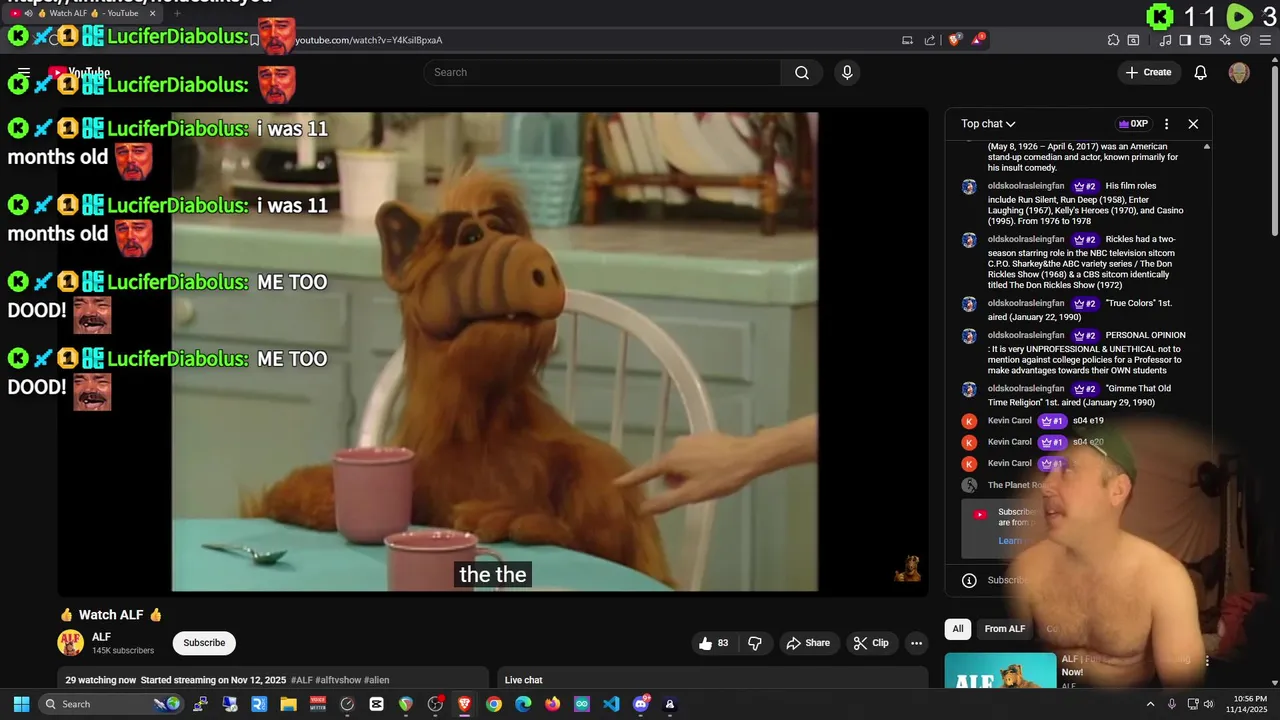Open File Explorer from the taskbar
Image resolution: width=1280 pixels, height=720 pixels.
pyautogui.click(x=288, y=704)
